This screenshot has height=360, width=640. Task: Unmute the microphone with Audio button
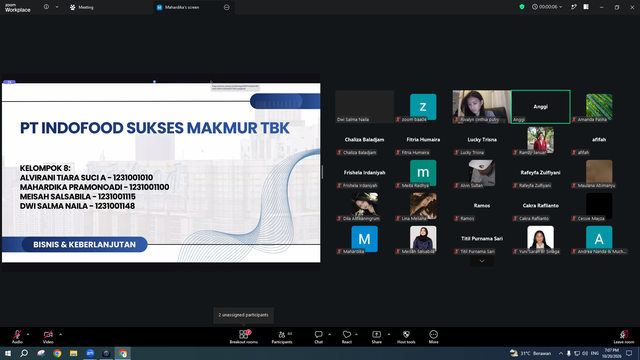[17, 337]
